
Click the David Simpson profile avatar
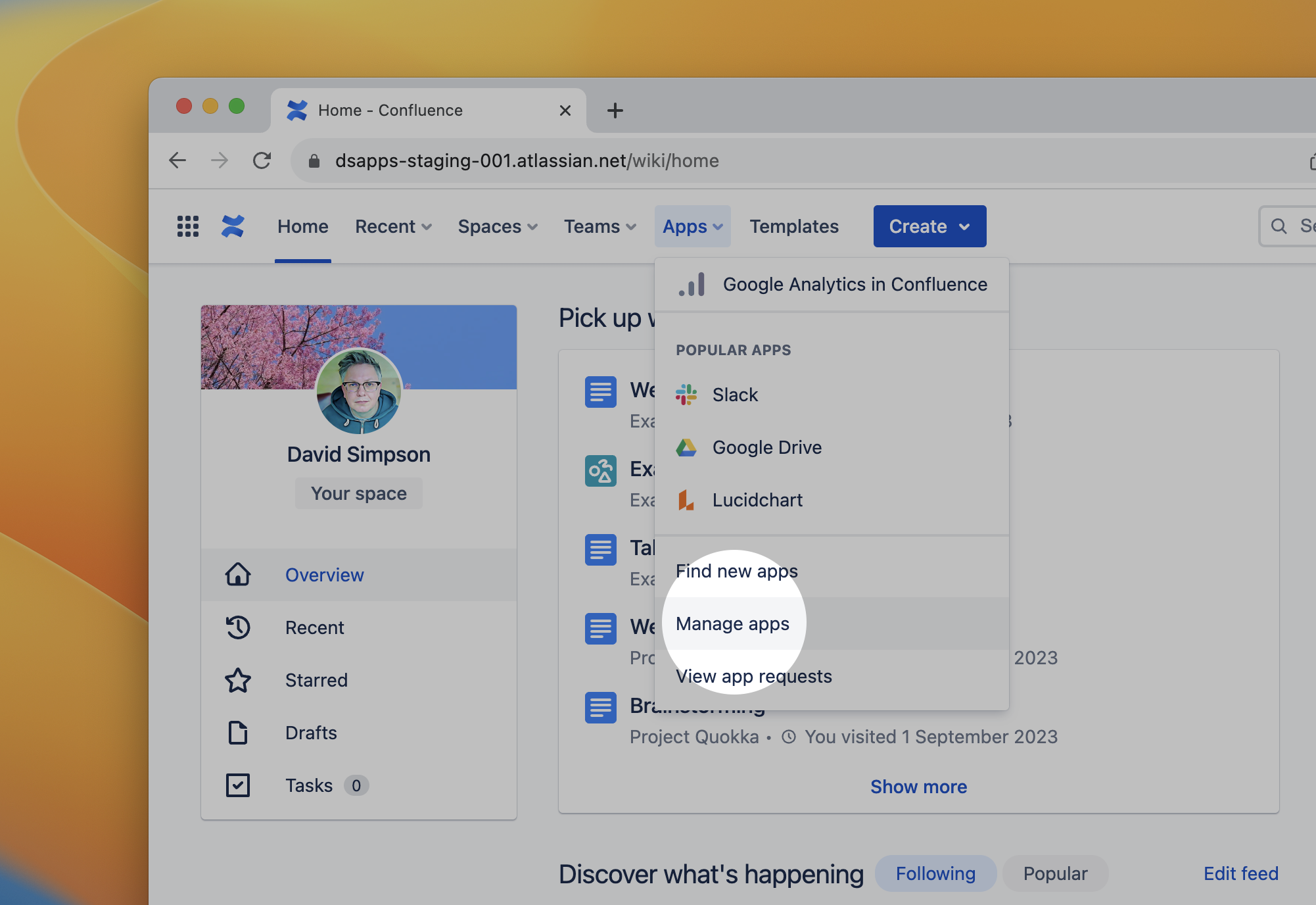click(359, 392)
